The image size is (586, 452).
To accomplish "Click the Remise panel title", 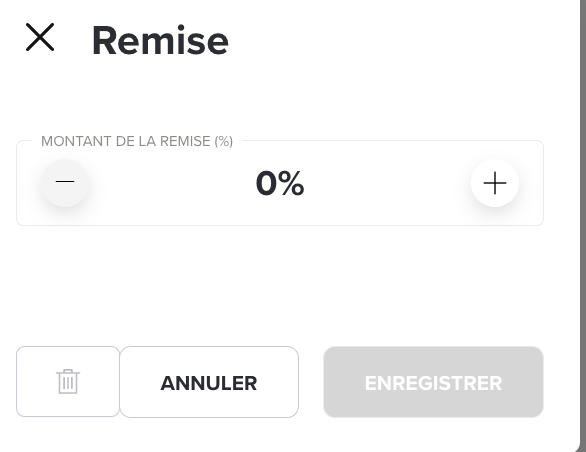I will tap(160, 40).
